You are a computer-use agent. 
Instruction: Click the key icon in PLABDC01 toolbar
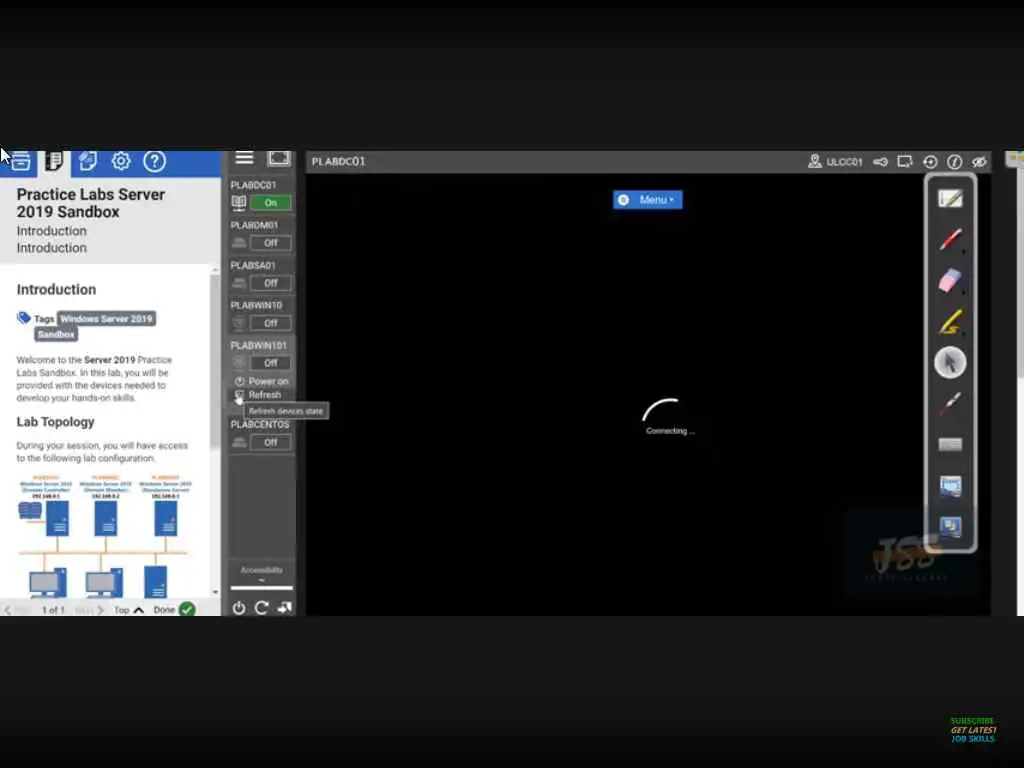[880, 161]
